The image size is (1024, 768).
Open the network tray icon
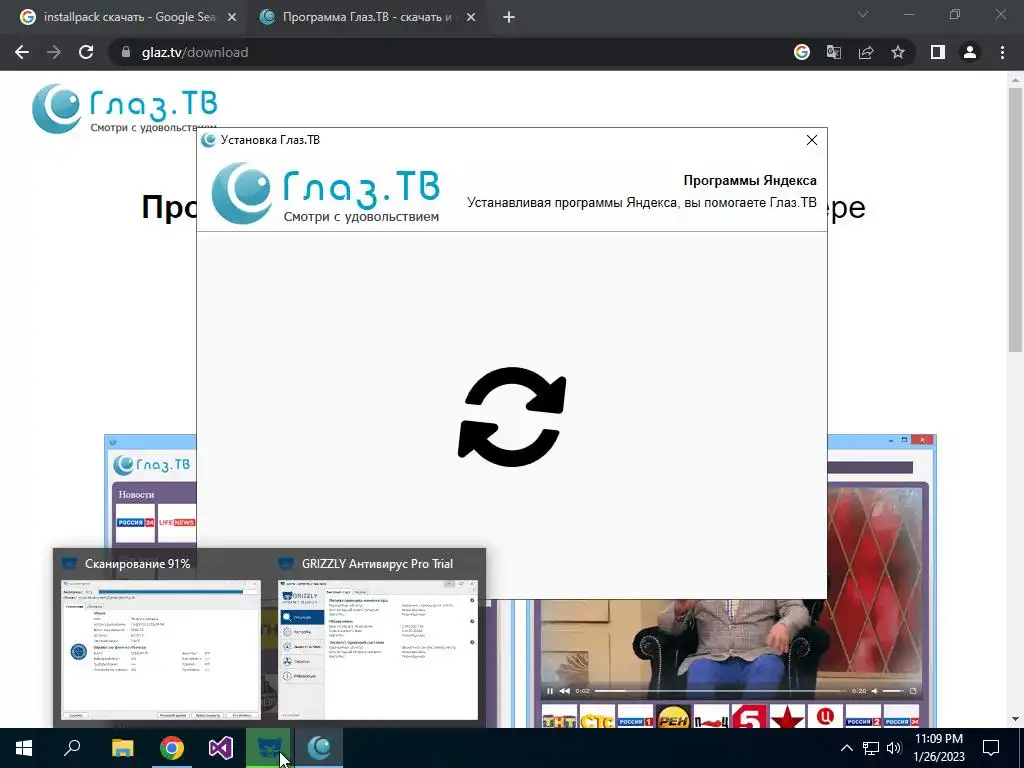(871, 748)
